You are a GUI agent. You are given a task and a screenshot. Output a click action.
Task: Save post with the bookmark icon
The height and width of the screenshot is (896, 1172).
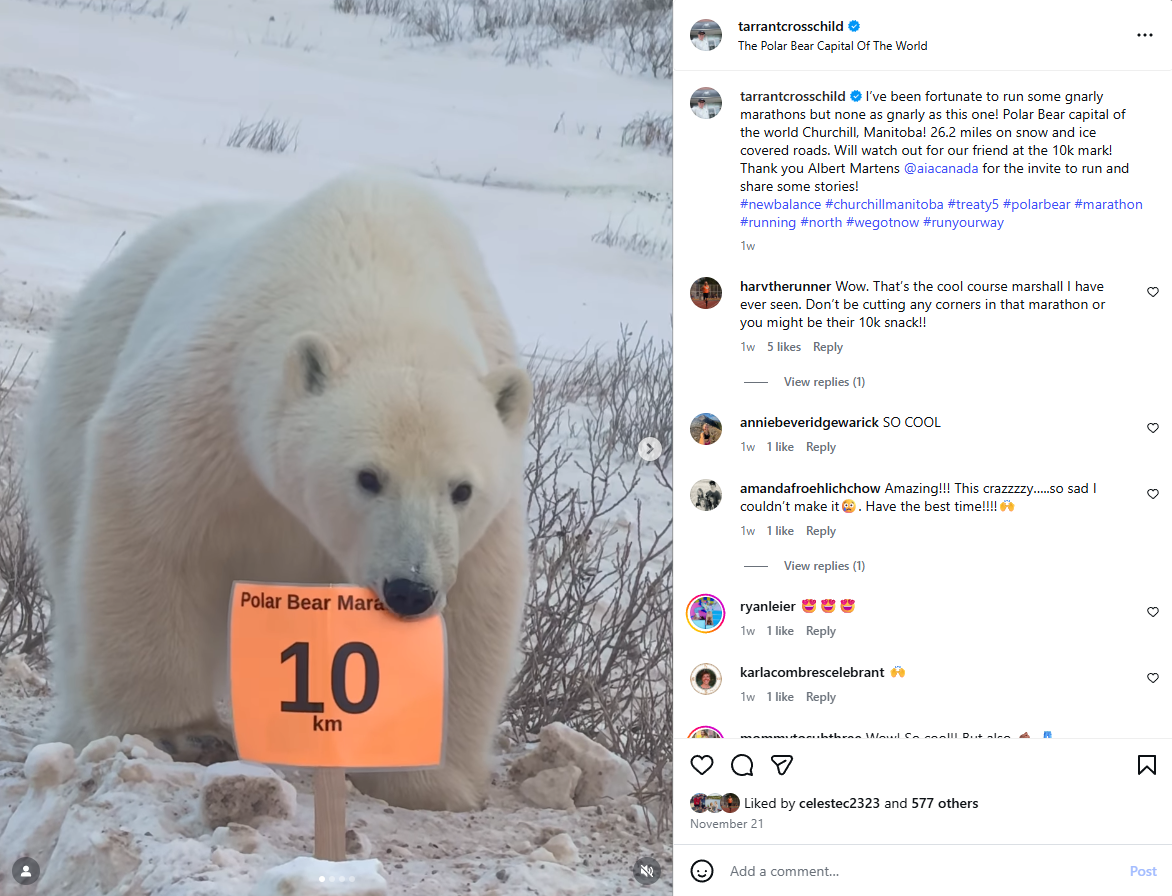[1147, 765]
